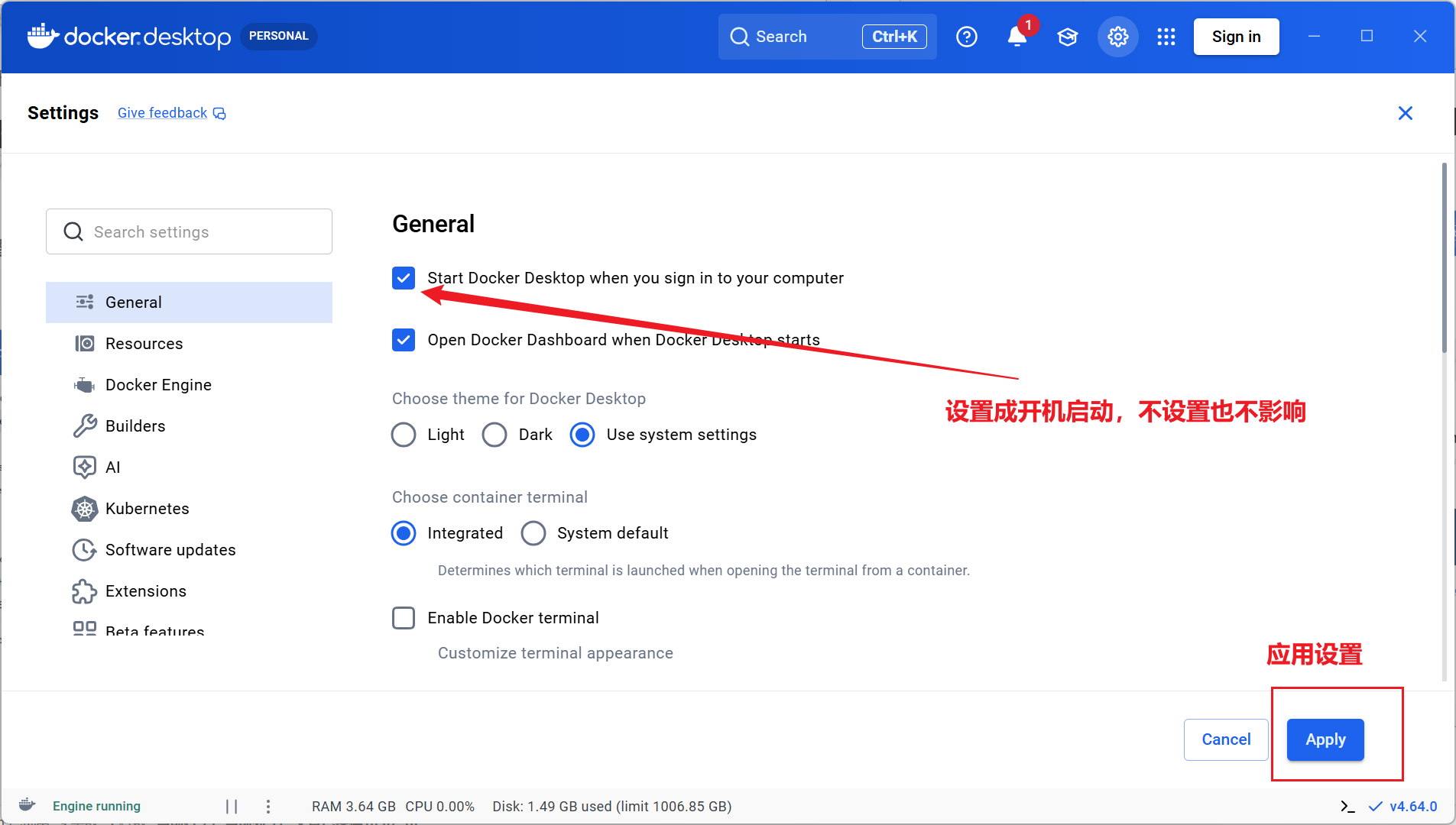Open the AI settings section

189,467
